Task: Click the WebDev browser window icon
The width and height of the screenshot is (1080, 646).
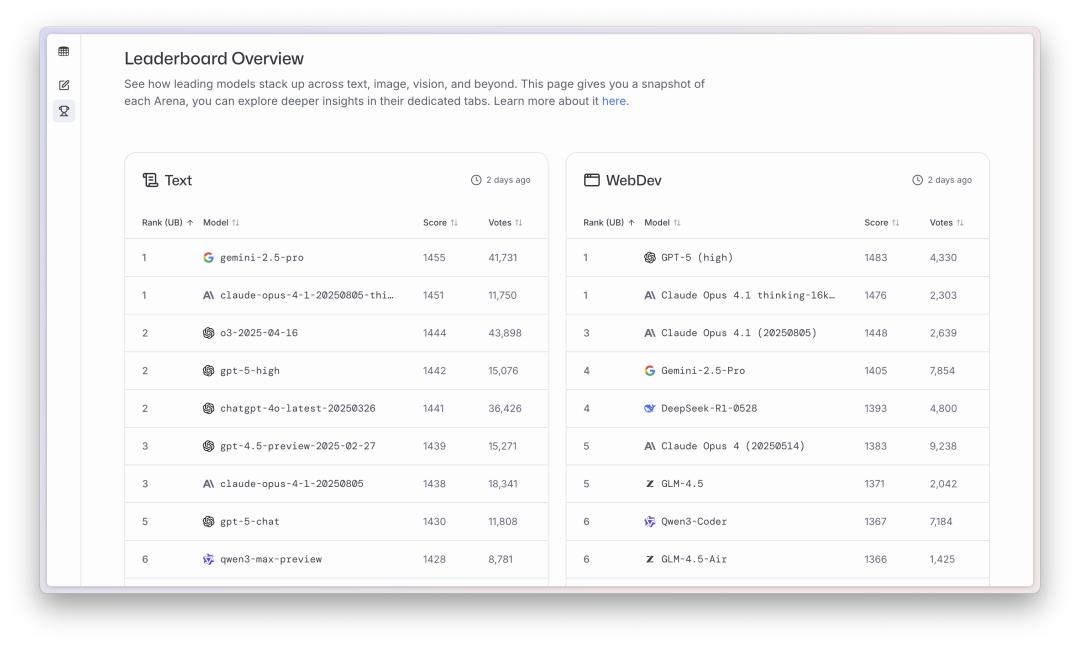Action: pos(592,180)
